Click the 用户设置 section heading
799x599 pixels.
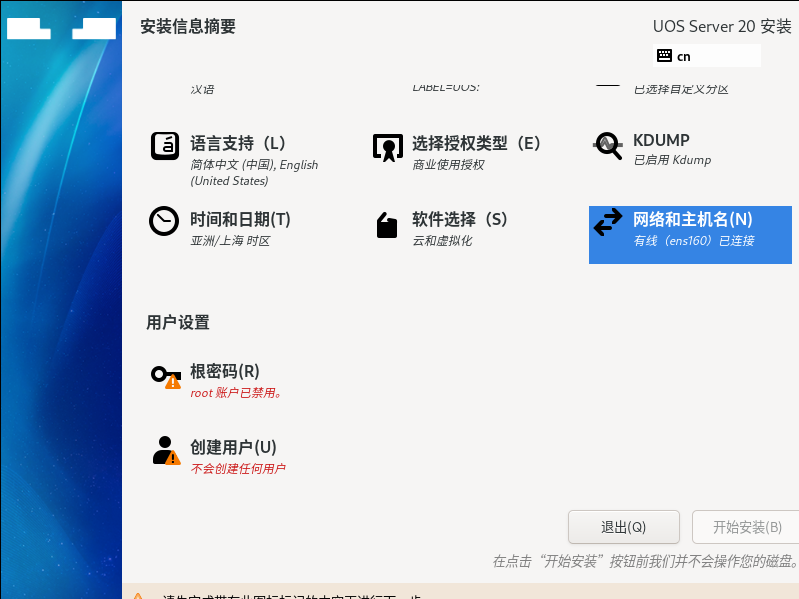[x=178, y=322]
